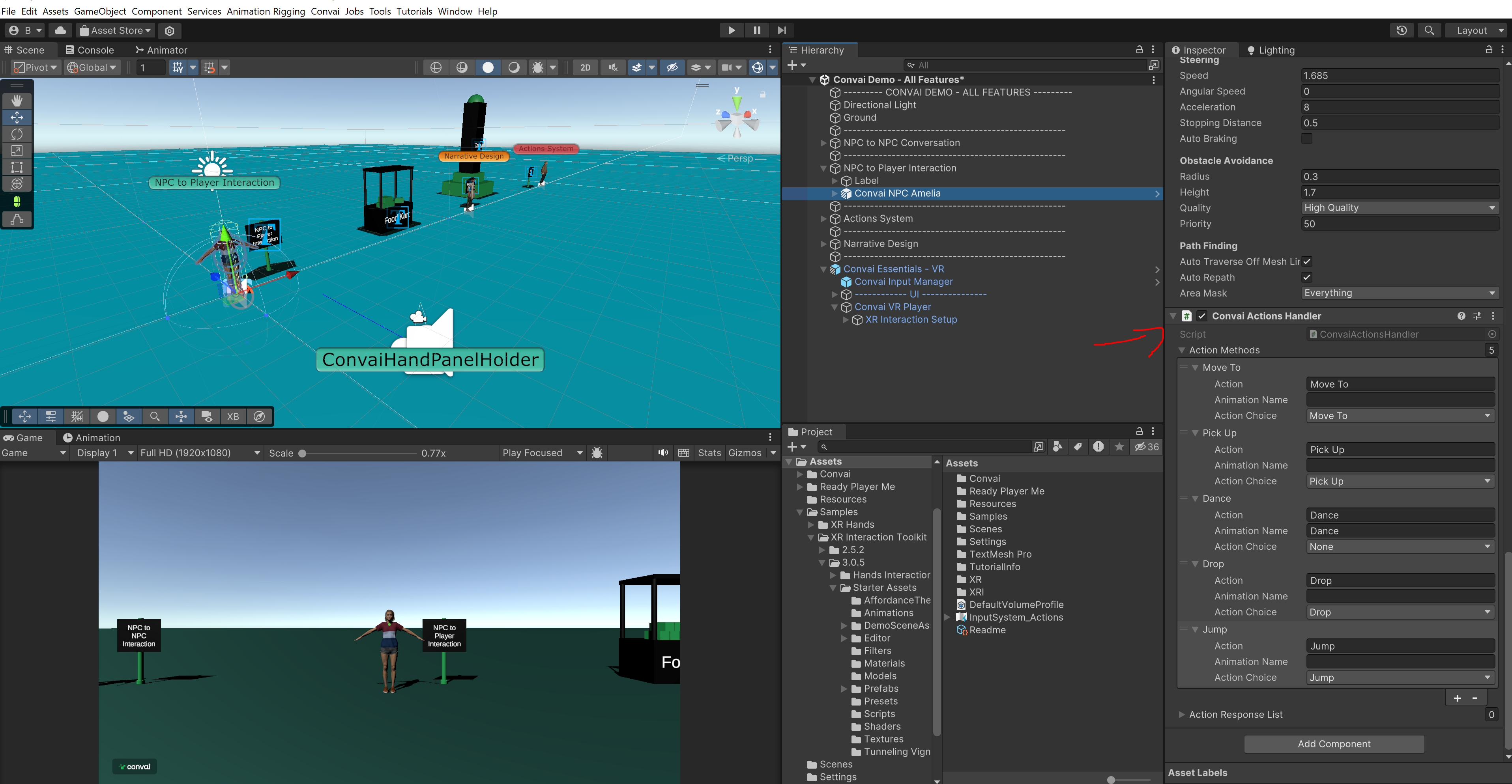Click the Game view bug icon
The image size is (1512, 784).
pyautogui.click(x=597, y=452)
